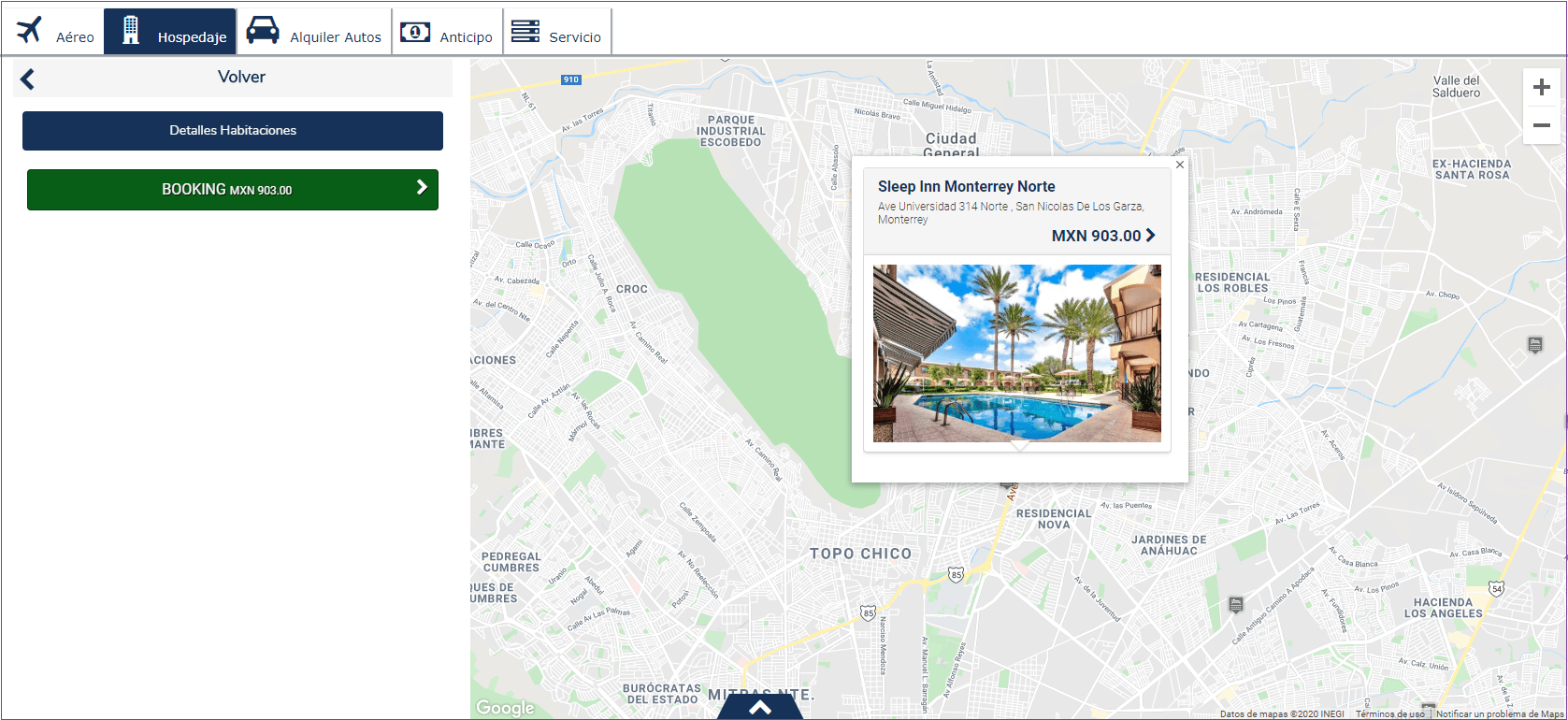1568x720 pixels.
Task: Click the highway 85 shield near Topo Chico
Action: (956, 574)
